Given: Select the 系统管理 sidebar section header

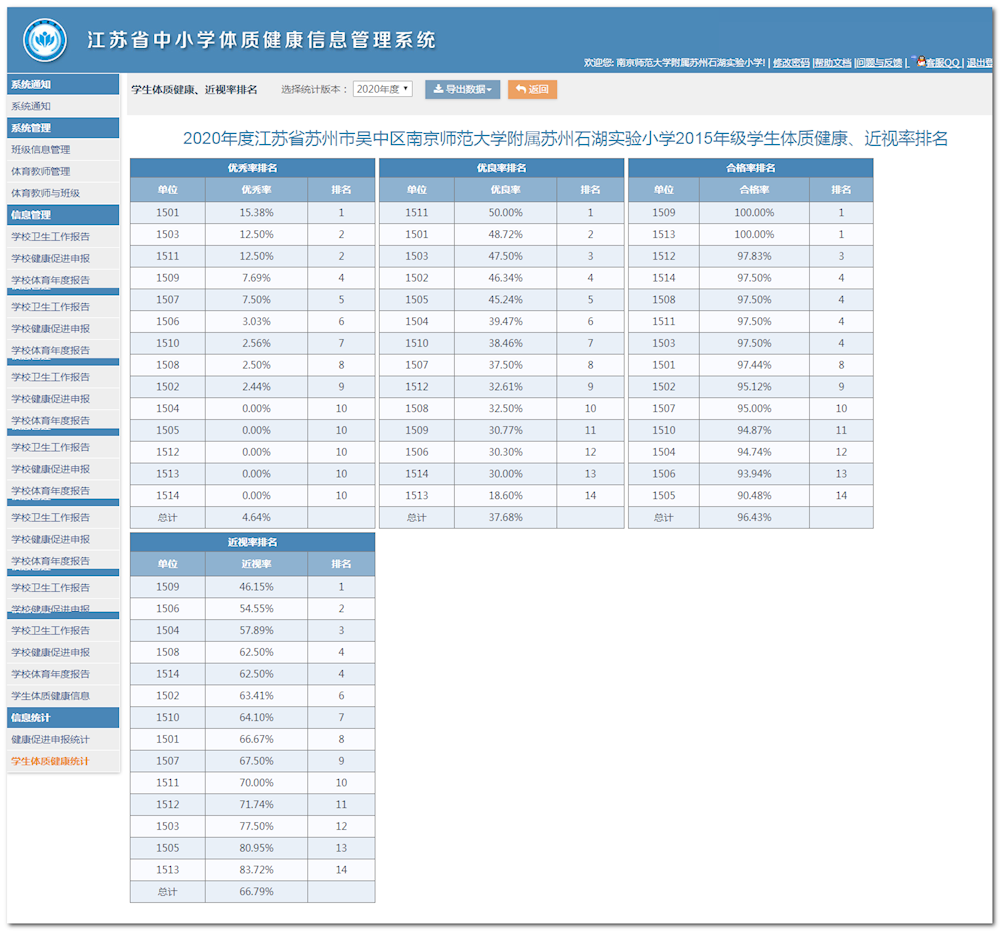Looking at the screenshot, I should (x=63, y=128).
